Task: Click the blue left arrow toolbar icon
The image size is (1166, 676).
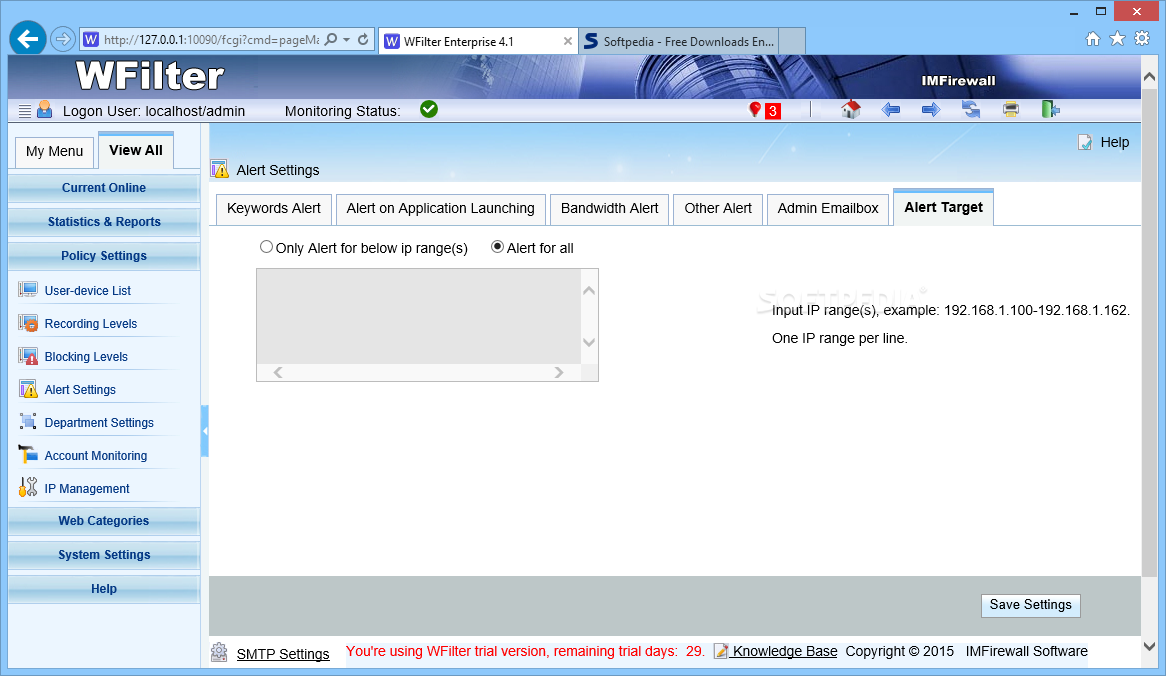Action: pos(890,110)
